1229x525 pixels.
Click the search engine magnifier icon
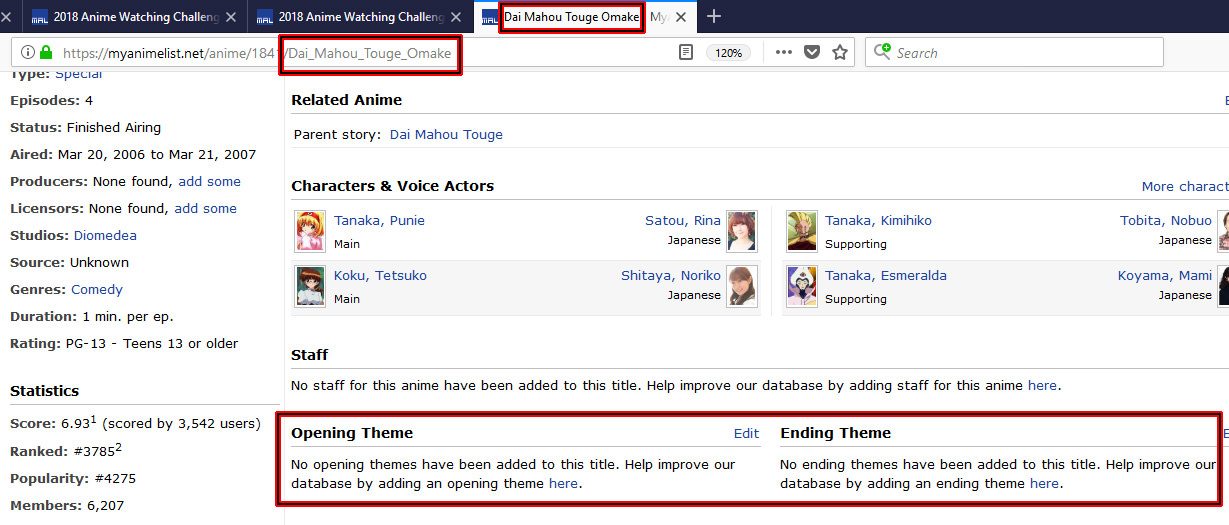pos(882,53)
